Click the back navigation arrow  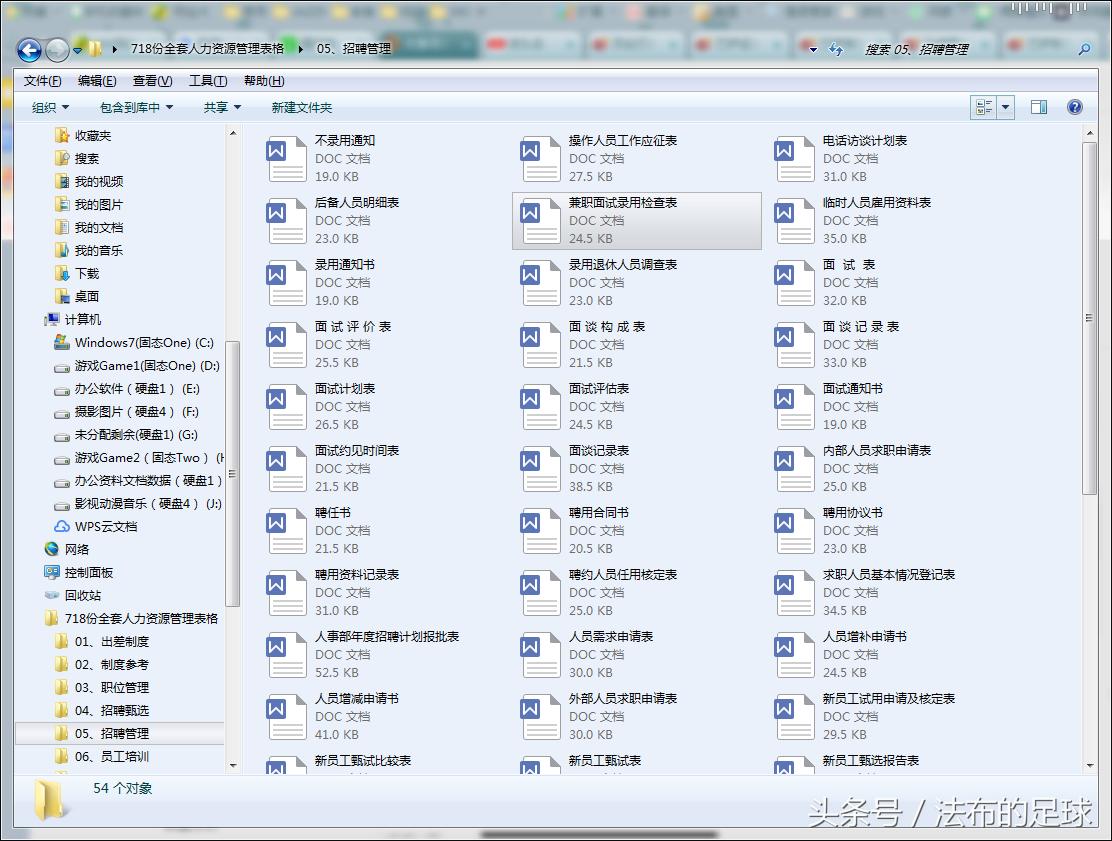point(28,50)
